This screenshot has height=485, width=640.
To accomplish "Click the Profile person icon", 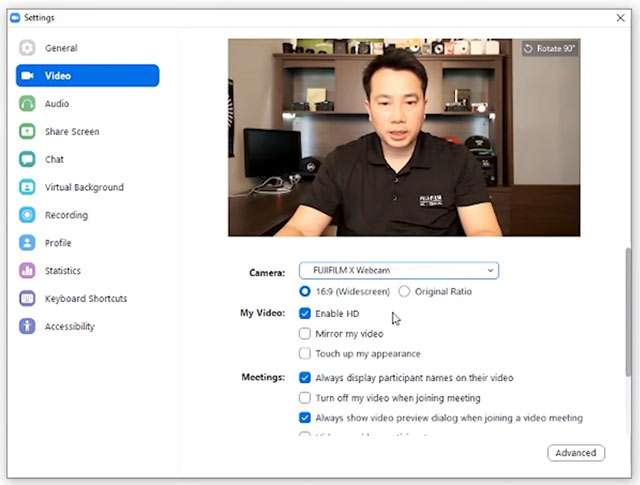I will click(27, 243).
